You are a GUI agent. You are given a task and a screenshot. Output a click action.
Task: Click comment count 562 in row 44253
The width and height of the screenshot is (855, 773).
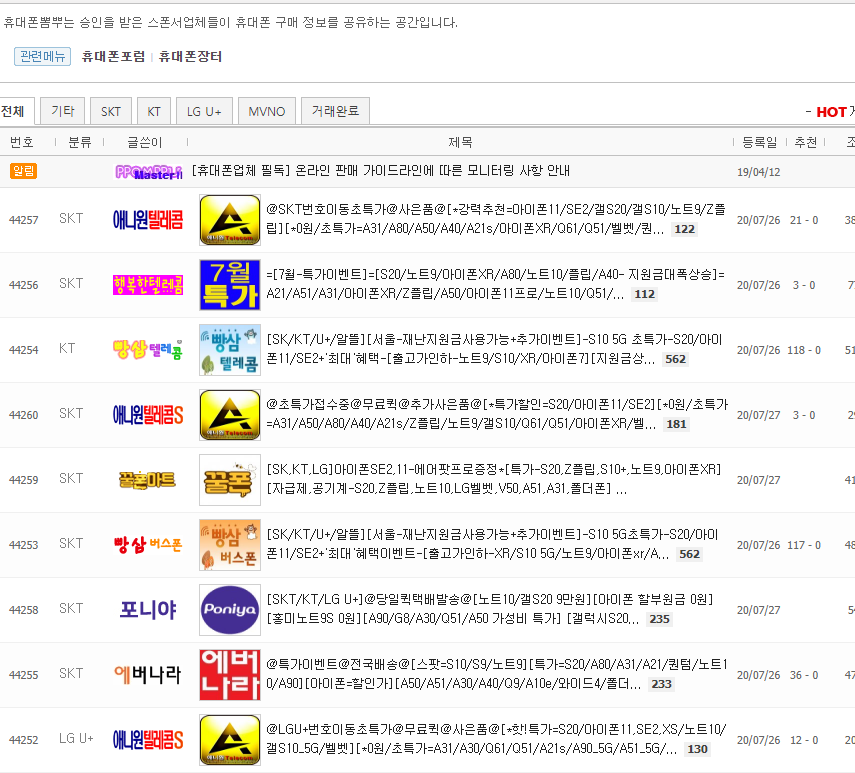689,554
